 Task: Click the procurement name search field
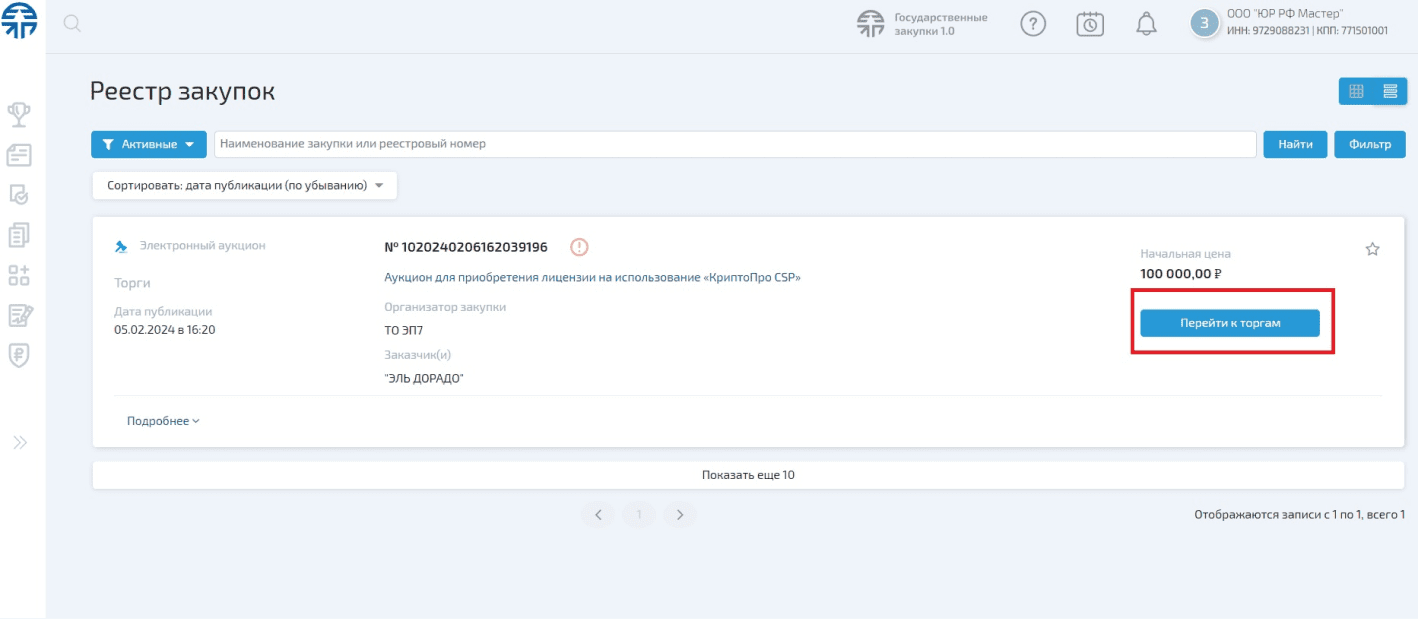click(734, 144)
